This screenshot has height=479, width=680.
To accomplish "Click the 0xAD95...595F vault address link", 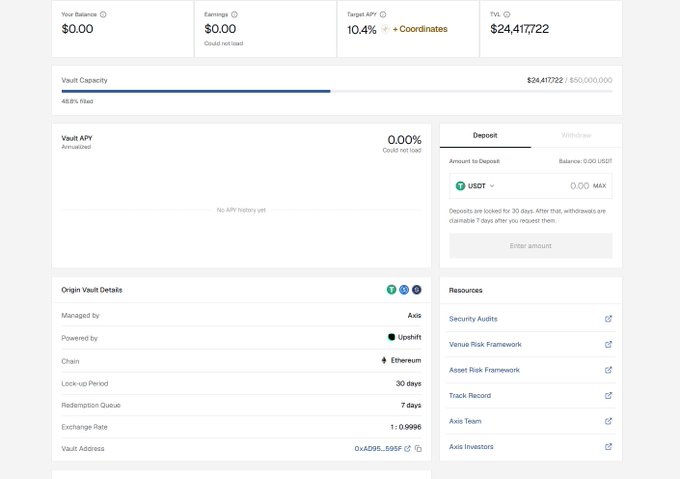I will click(378, 449).
